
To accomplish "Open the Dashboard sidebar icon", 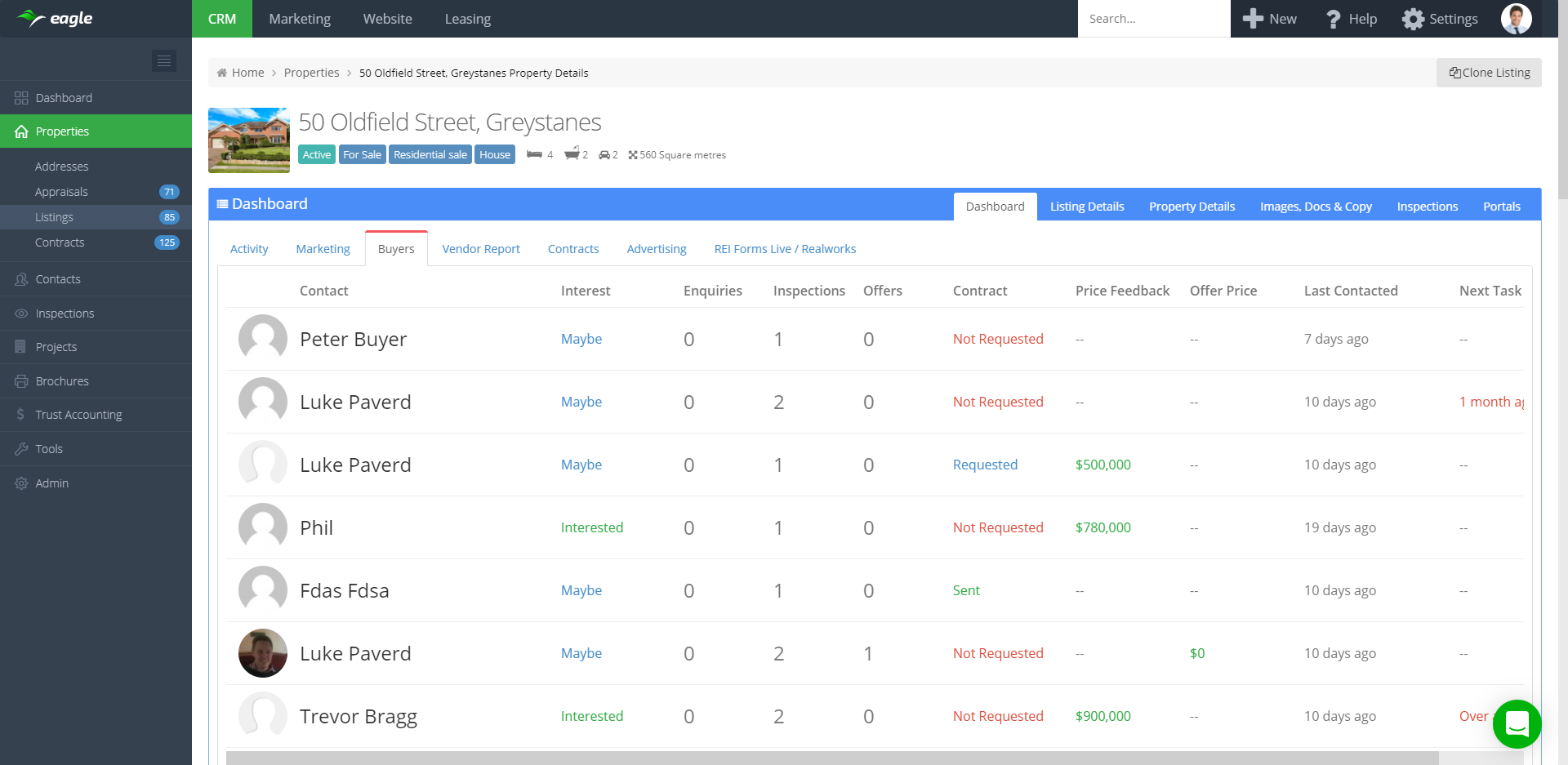I will [21, 98].
